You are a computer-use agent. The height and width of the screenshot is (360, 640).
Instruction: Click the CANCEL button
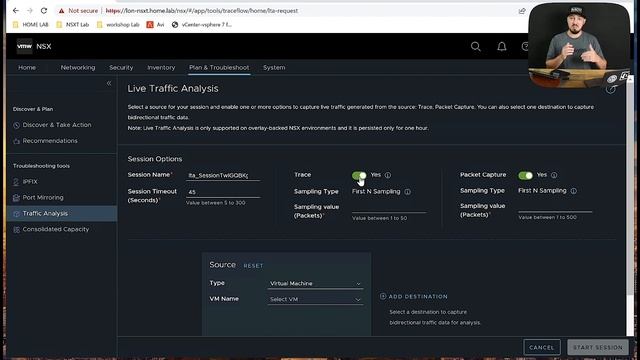click(542, 347)
